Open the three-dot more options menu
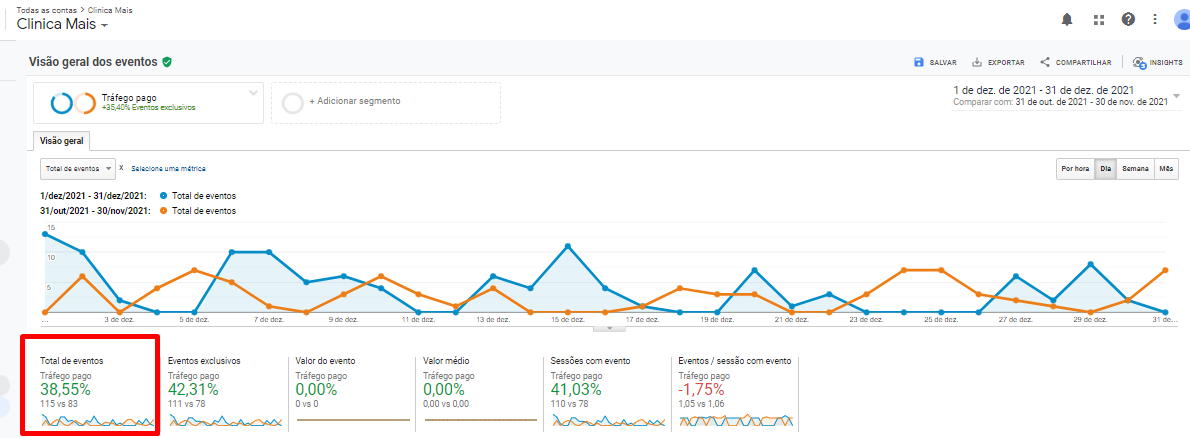1190x438 pixels. [1155, 19]
